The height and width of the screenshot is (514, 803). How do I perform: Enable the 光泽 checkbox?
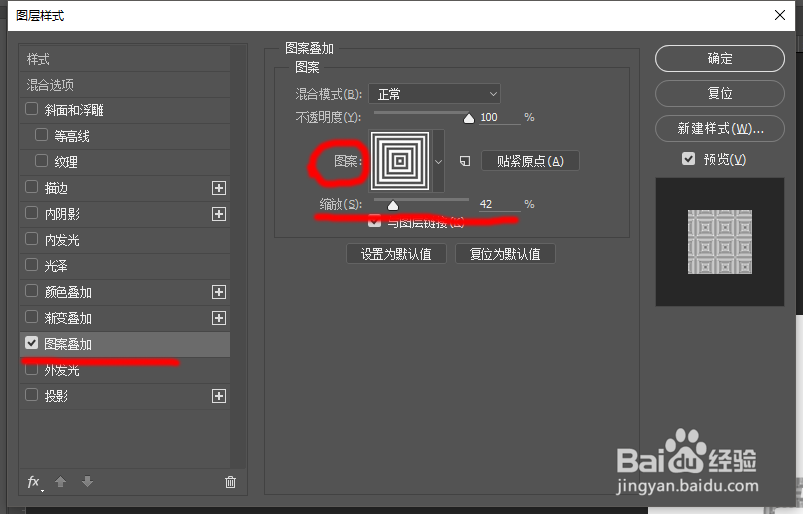point(32,265)
